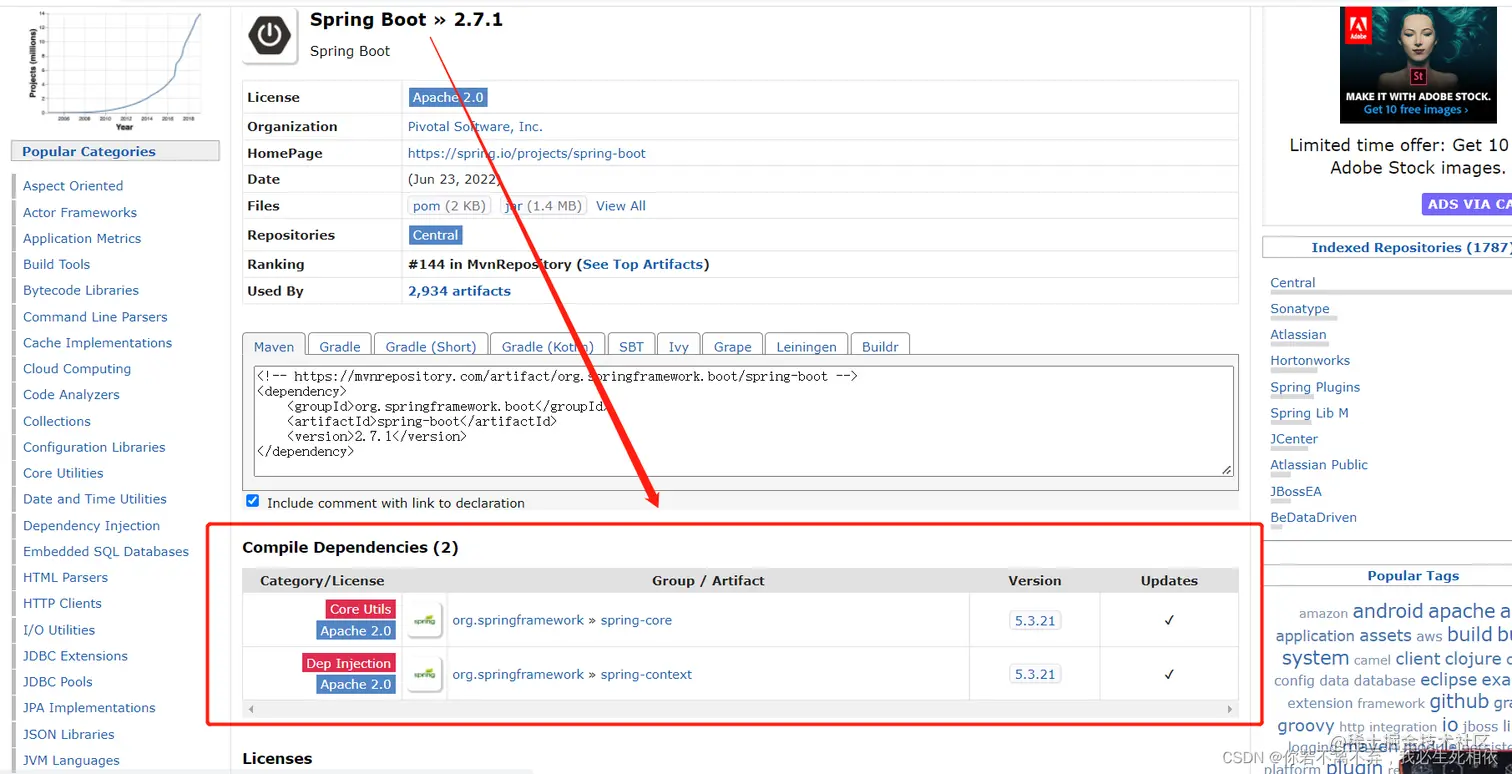Click the Apache 2.0 badge in License row
Viewport: 1512px width, 774px height.
click(447, 97)
